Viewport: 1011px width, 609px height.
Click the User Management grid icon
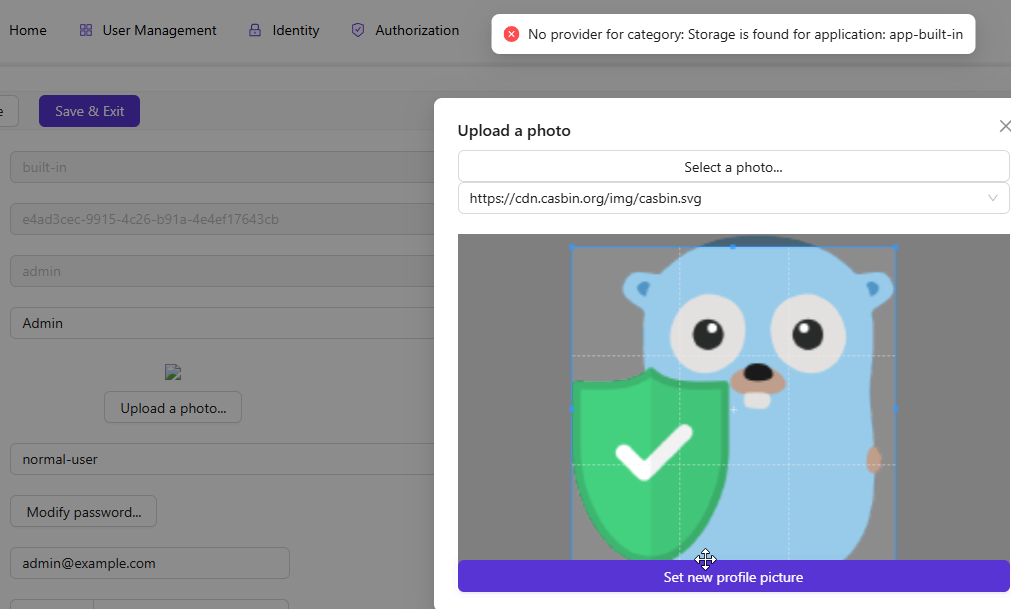click(86, 31)
